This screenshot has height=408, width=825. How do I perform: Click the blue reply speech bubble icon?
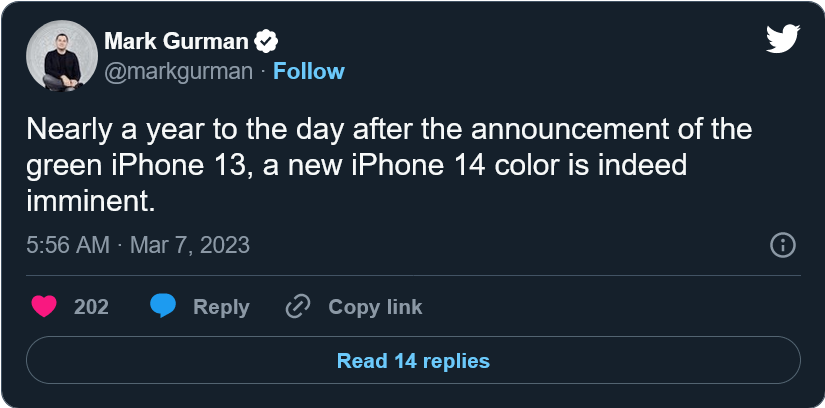[163, 306]
